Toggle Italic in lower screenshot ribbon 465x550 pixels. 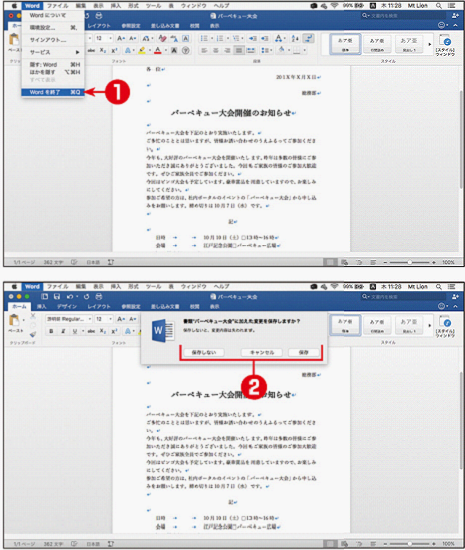click(63, 331)
